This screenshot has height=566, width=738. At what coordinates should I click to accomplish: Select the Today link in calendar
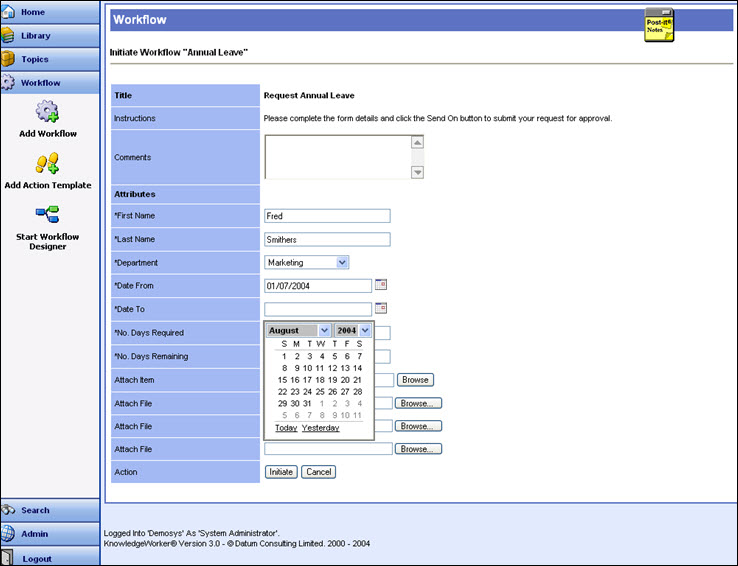286,428
